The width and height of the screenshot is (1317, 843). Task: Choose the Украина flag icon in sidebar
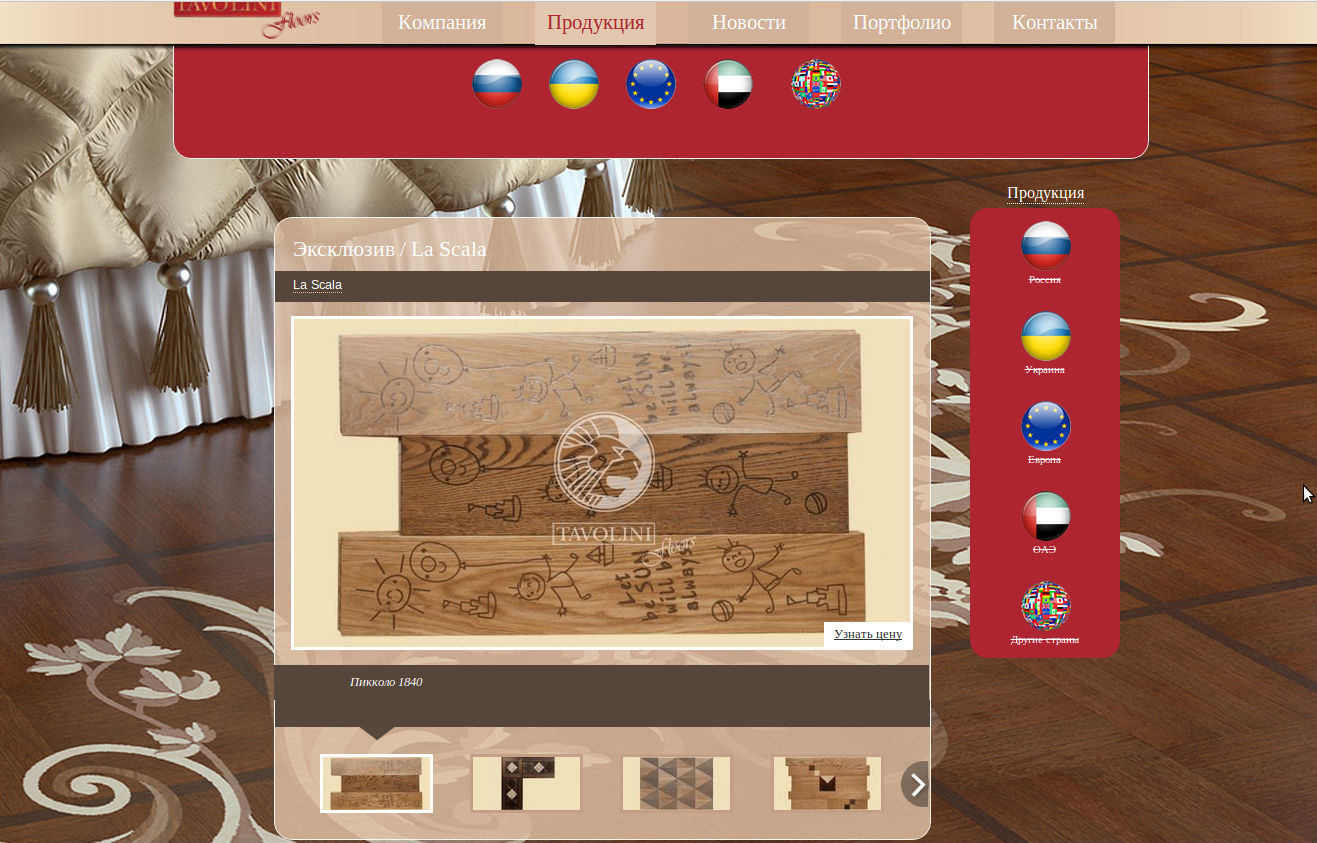click(x=1046, y=336)
